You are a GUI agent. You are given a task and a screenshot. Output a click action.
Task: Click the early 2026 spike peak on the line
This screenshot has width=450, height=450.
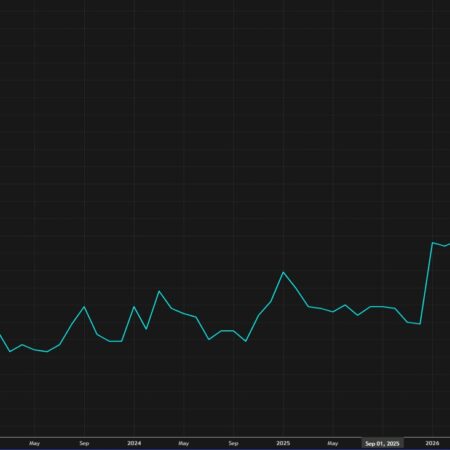pos(433,243)
